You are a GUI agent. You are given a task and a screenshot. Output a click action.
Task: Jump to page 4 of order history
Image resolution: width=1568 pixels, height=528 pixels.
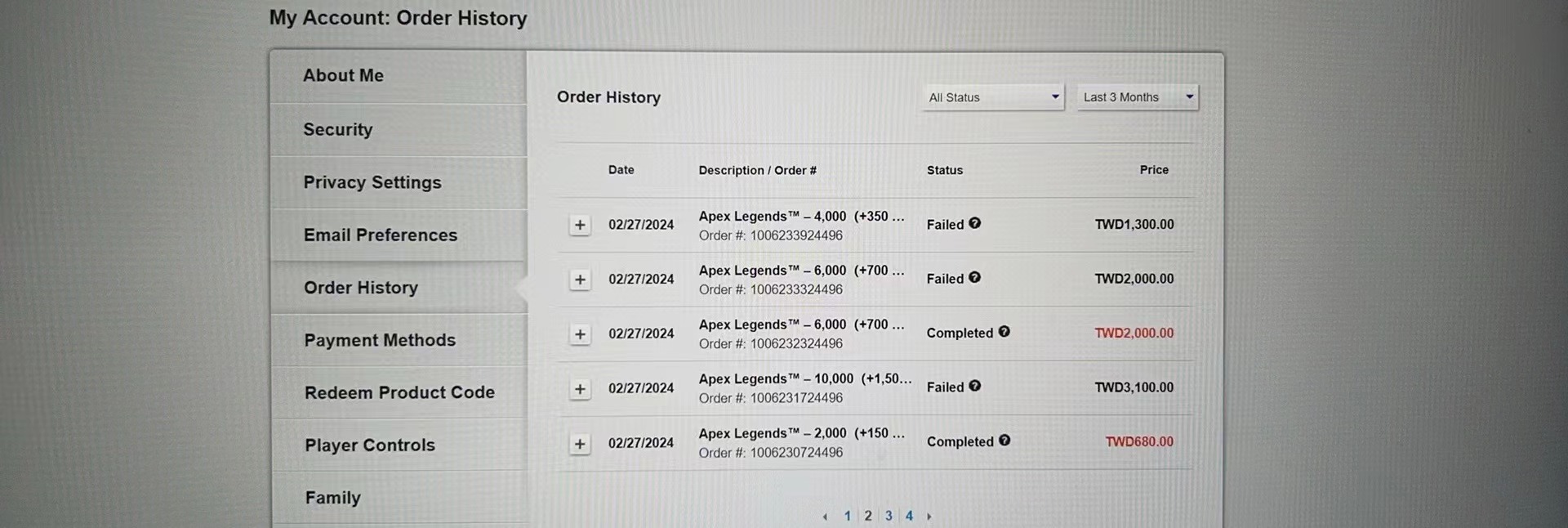tap(909, 516)
